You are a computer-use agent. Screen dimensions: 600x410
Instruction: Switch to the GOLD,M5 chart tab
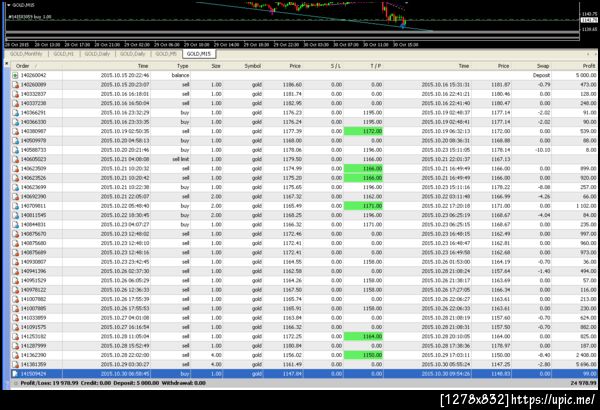(166, 54)
